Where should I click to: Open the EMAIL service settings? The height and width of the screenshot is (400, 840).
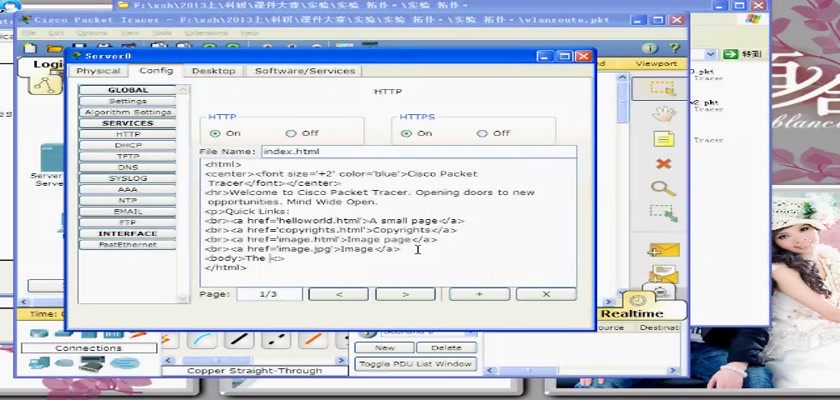tap(128, 212)
